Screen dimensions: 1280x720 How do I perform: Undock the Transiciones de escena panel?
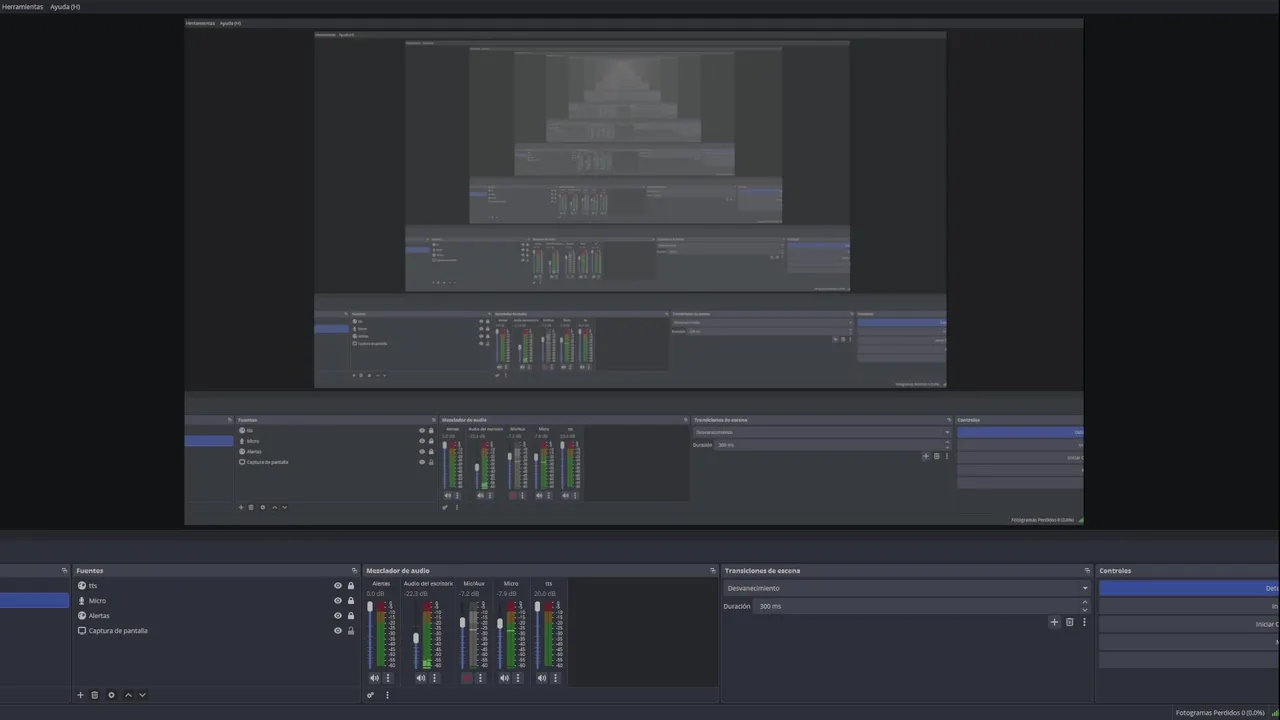point(1088,571)
